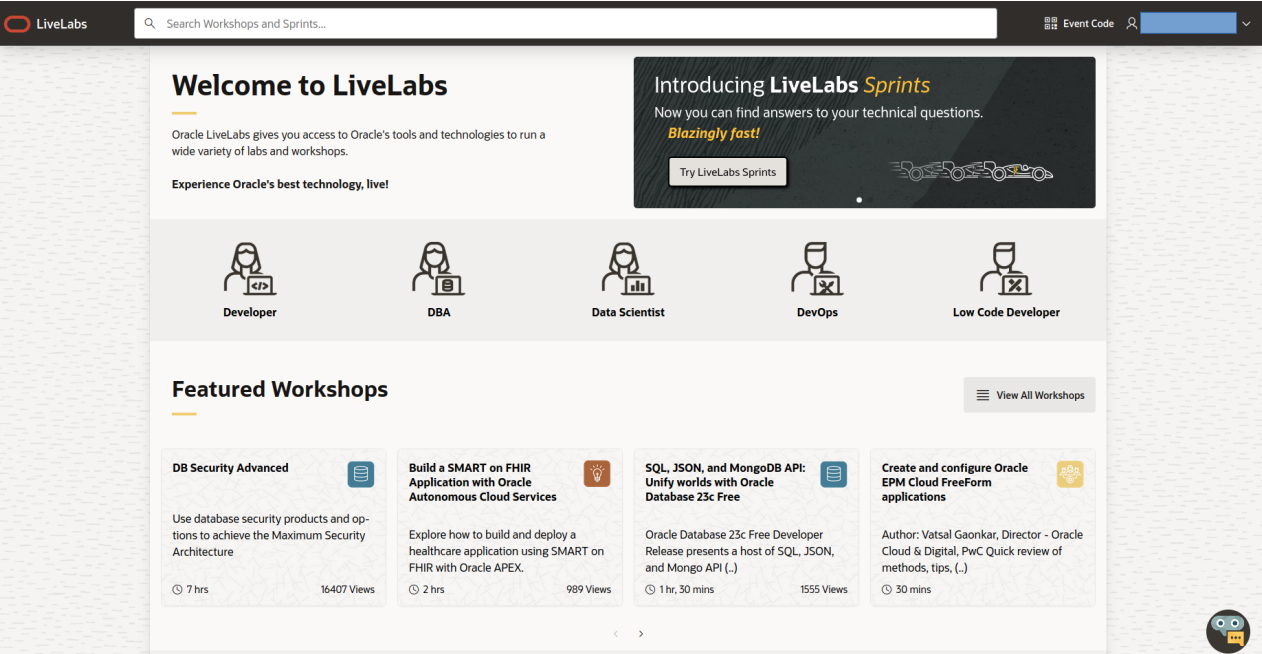The width and height of the screenshot is (1262, 654).
Task: Click the Blazingly fast! banner text
Action: pyautogui.click(x=714, y=133)
